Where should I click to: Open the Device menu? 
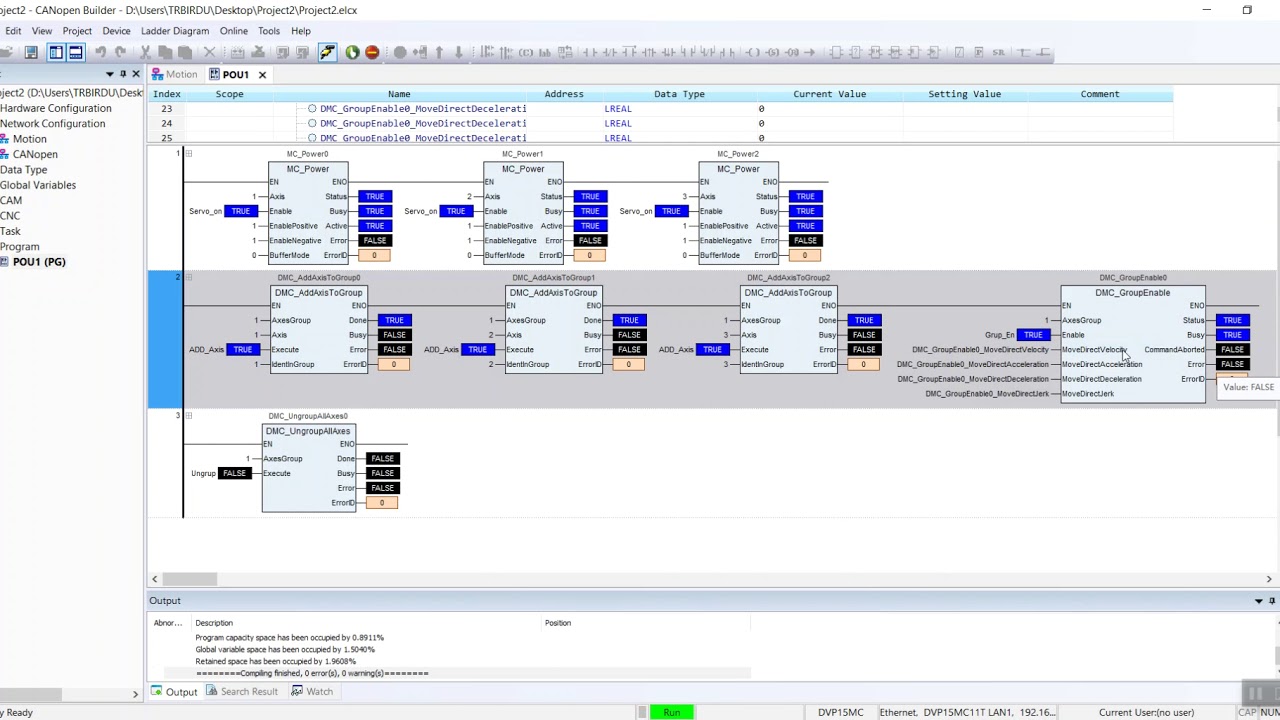click(116, 31)
